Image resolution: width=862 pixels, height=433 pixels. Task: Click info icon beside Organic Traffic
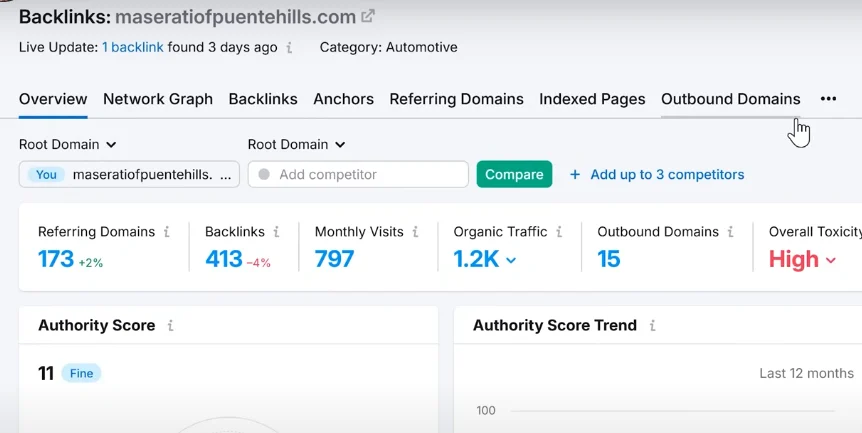pyautogui.click(x=559, y=232)
